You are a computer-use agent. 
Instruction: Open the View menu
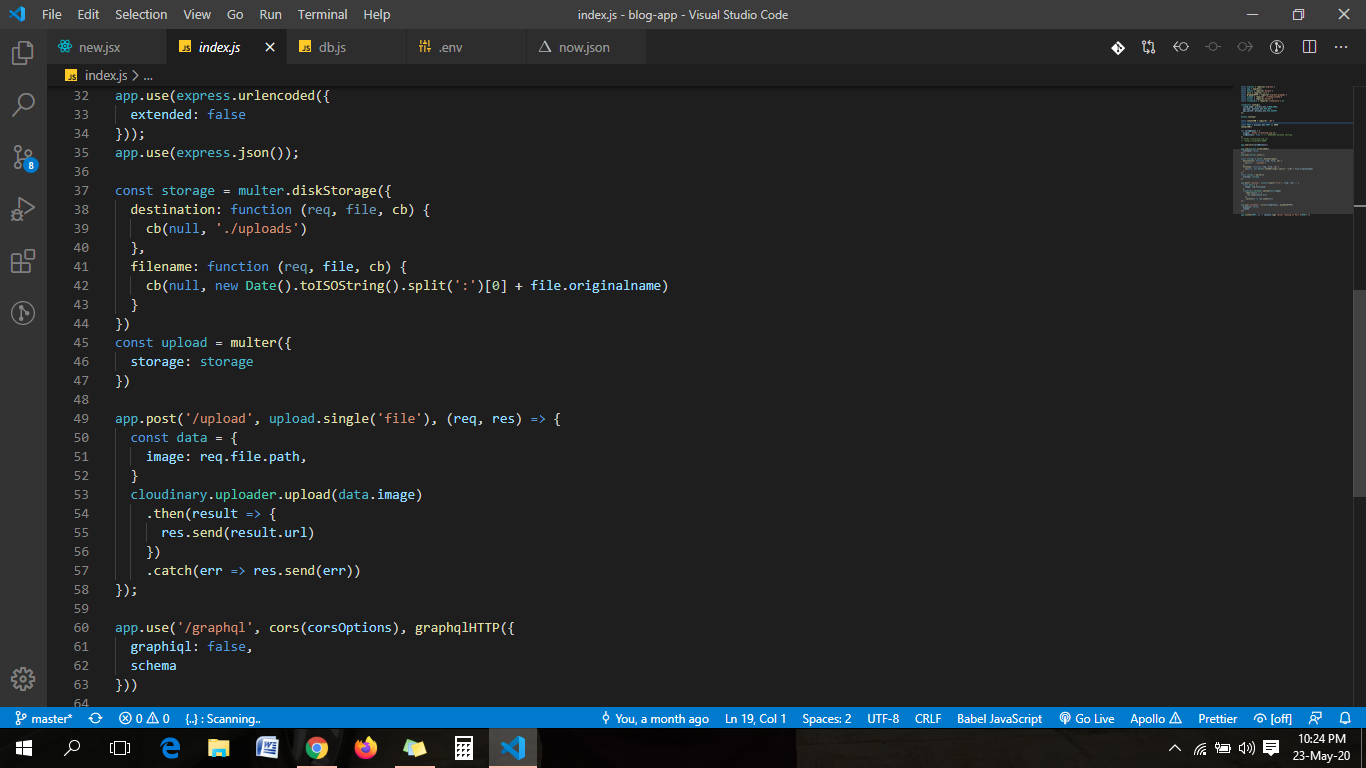[197, 15]
